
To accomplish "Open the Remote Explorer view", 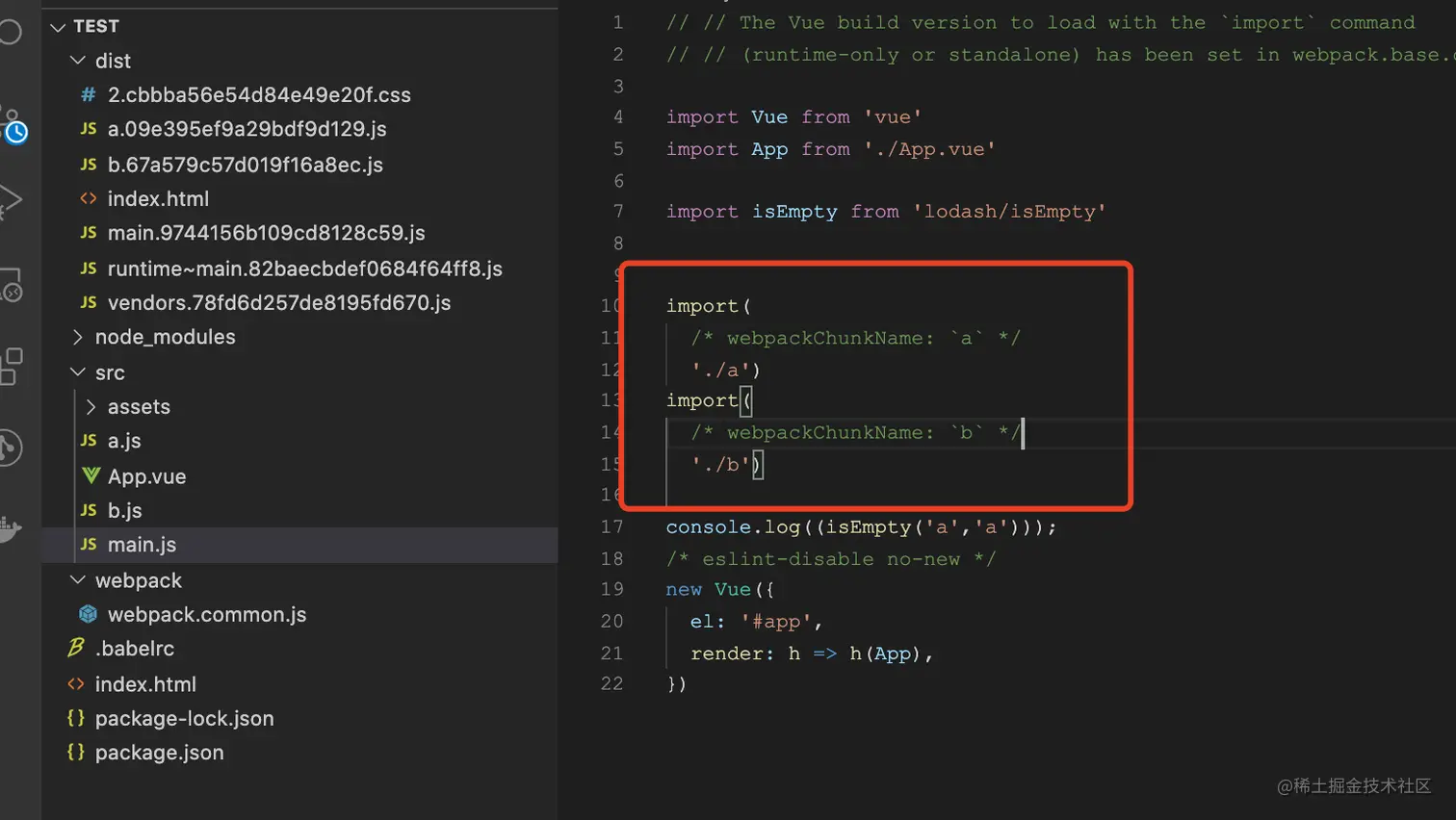I will [10, 285].
